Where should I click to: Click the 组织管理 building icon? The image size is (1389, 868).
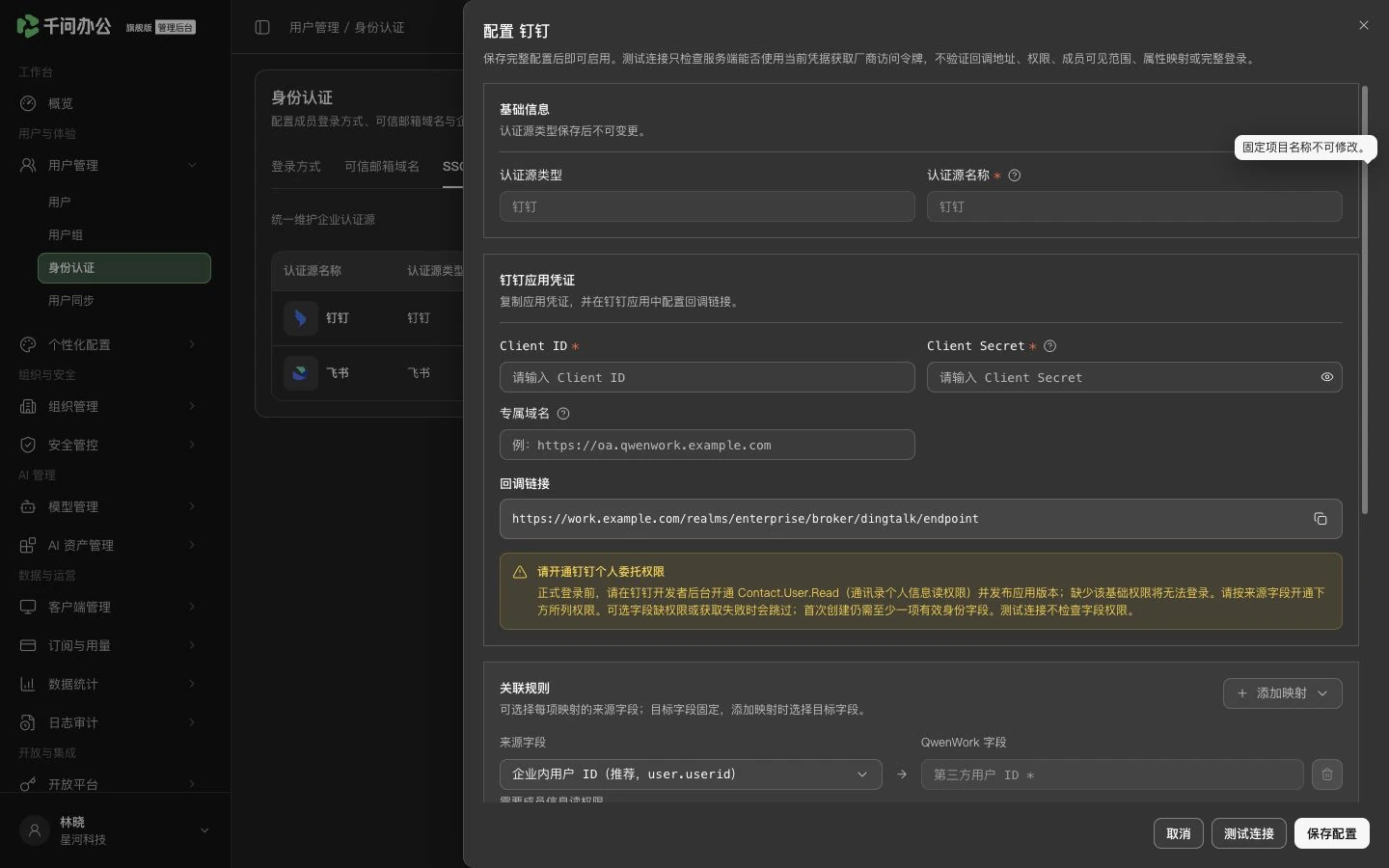28,406
